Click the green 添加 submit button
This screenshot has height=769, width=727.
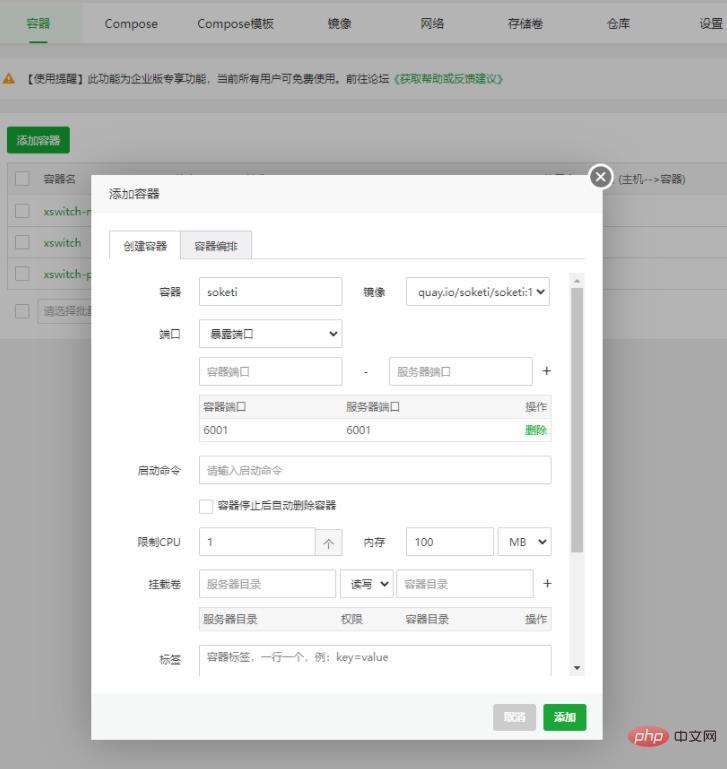(565, 717)
